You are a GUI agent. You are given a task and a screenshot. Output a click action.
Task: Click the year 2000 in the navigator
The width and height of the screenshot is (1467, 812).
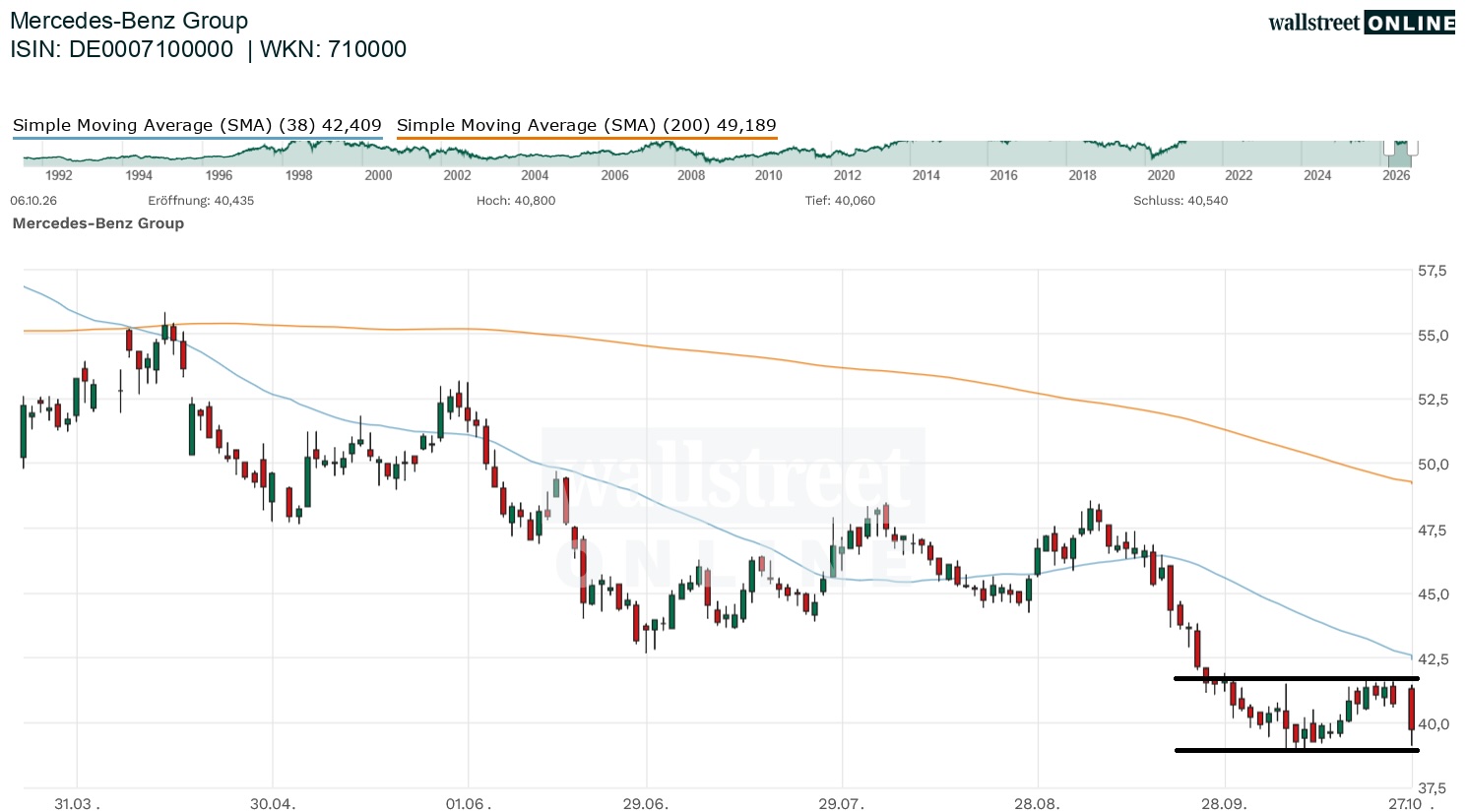[378, 175]
